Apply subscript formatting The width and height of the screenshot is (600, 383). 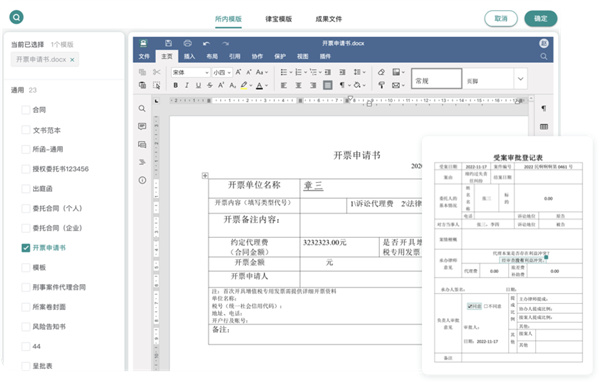[x=232, y=85]
